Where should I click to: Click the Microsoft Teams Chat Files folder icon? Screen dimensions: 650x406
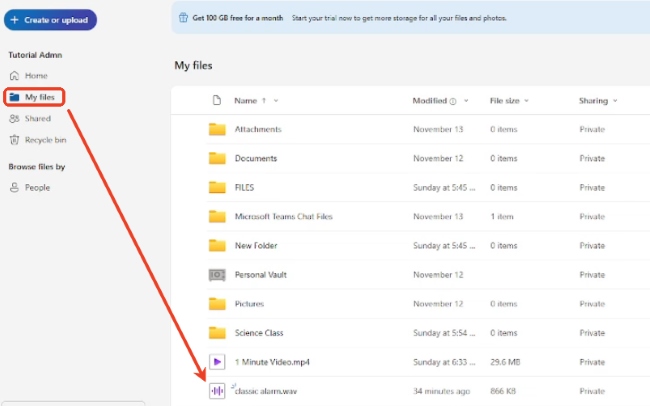click(217, 216)
